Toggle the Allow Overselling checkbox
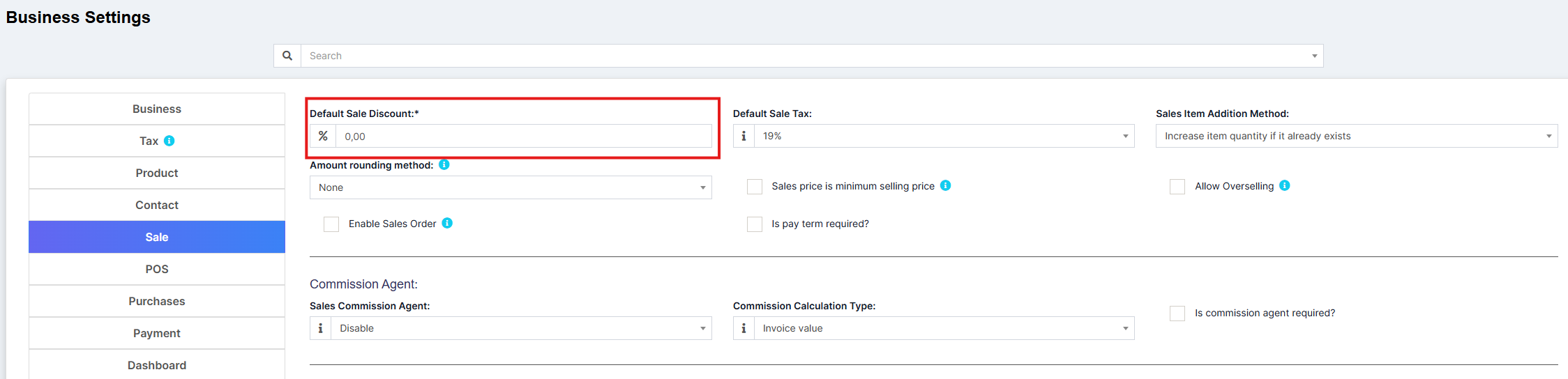The height and width of the screenshot is (379, 1568). (x=1177, y=187)
